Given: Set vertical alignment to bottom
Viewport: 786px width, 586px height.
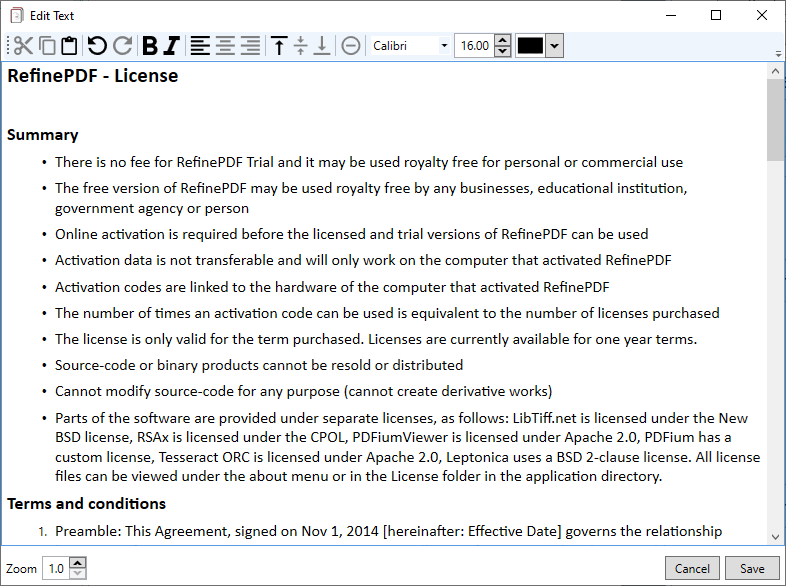Looking at the screenshot, I should tap(322, 46).
